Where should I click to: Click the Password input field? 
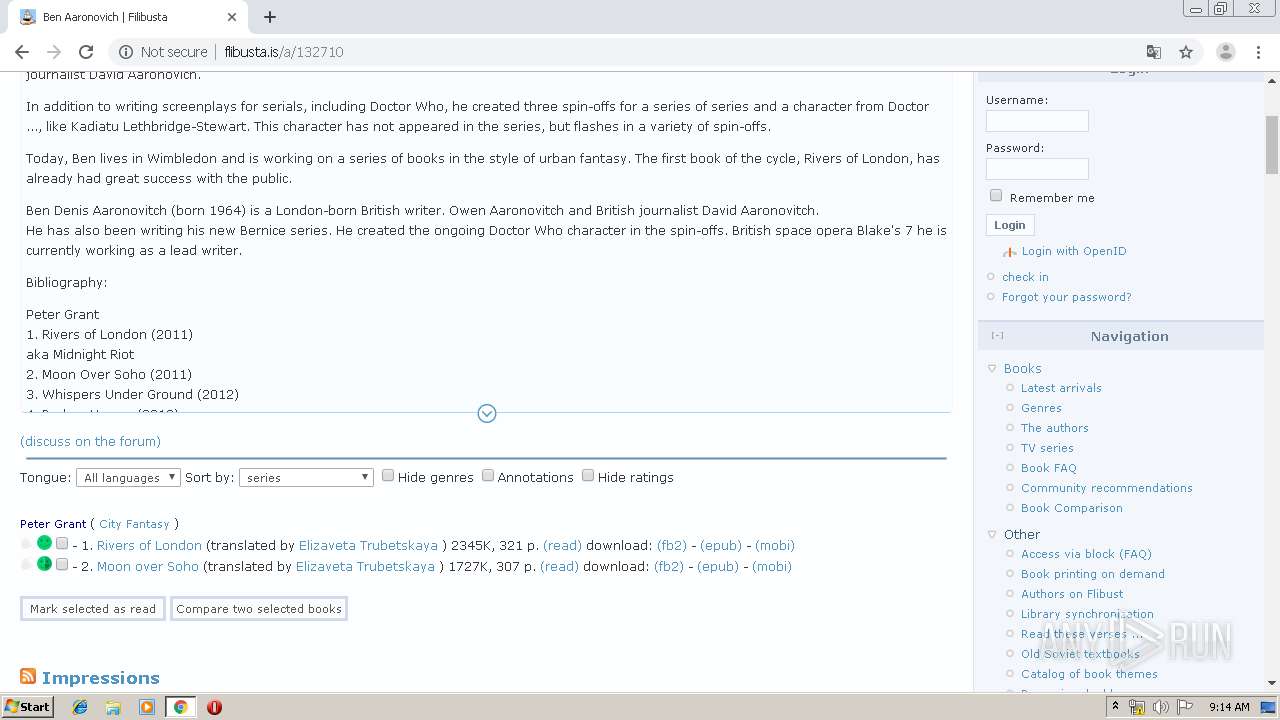[1037, 169]
